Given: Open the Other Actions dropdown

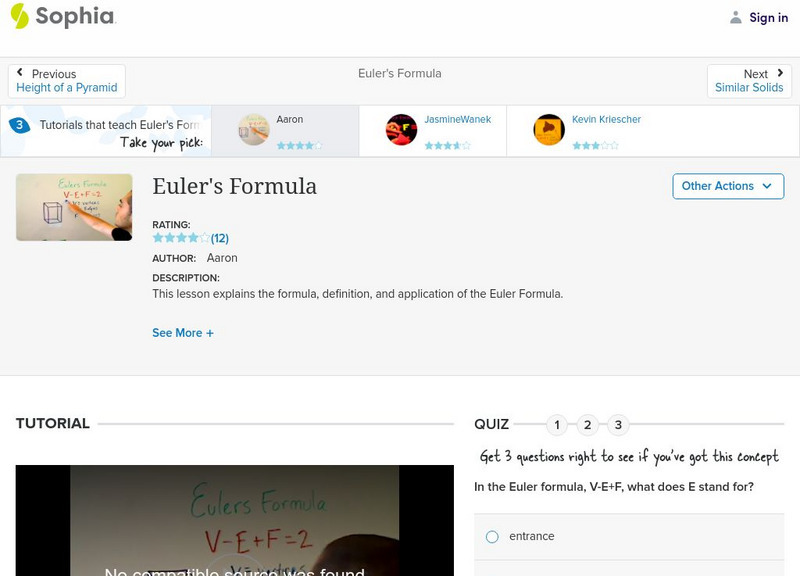Looking at the screenshot, I should (728, 186).
